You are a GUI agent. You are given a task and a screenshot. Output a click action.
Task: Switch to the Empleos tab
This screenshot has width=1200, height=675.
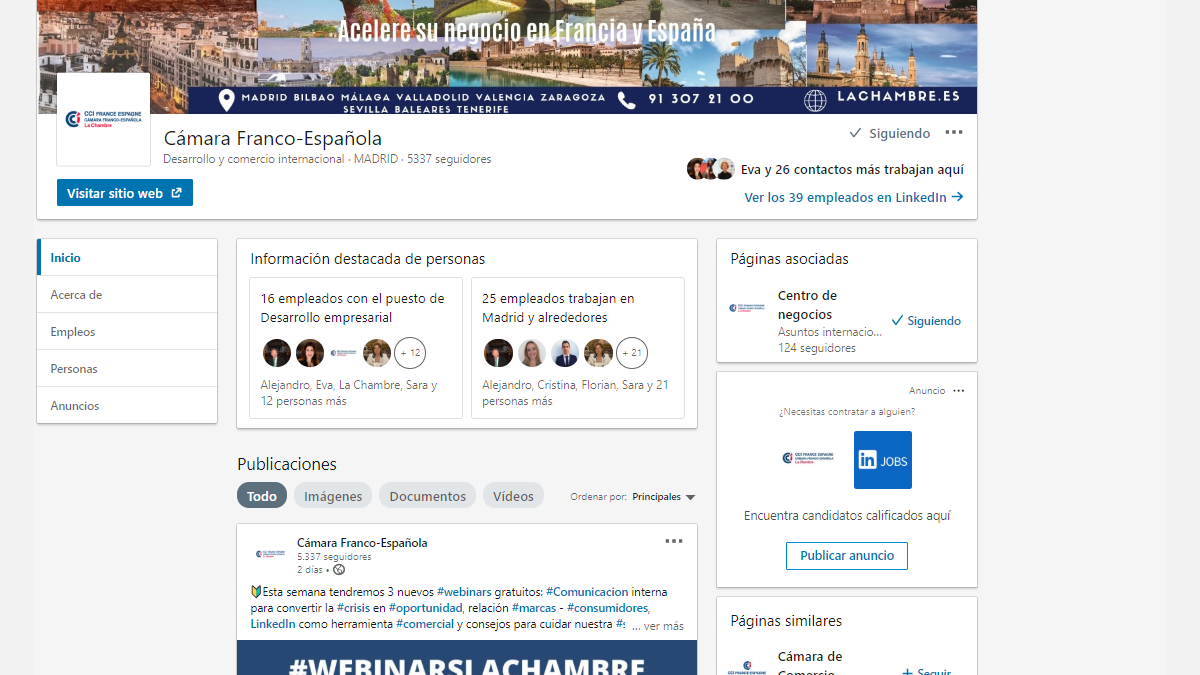tap(73, 332)
